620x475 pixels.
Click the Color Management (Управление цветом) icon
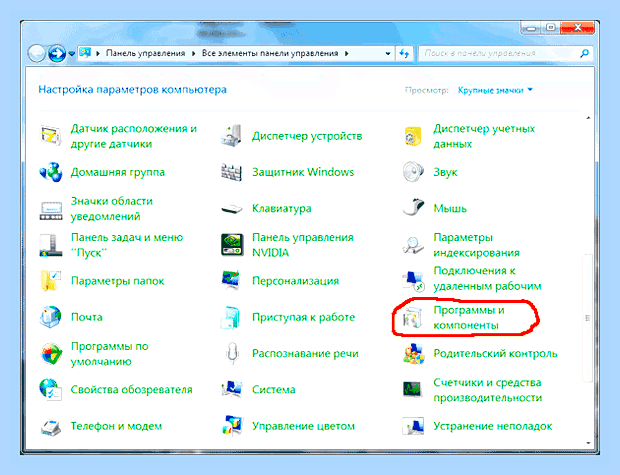[232, 425]
